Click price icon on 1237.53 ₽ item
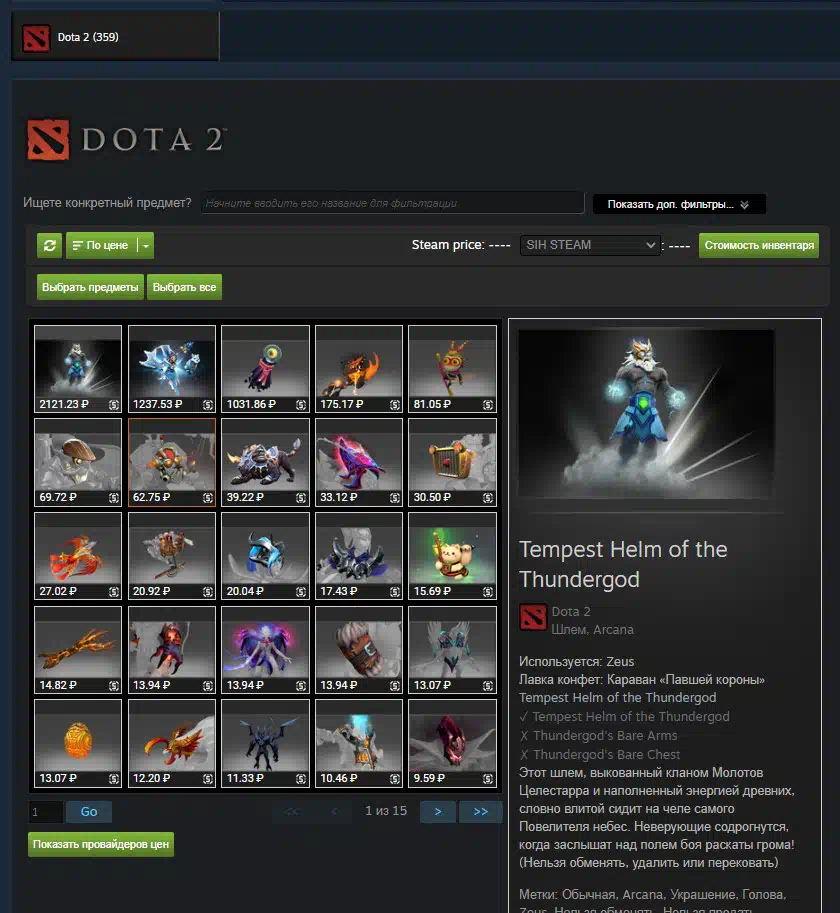Image resolution: width=840 pixels, height=913 pixels. click(x=208, y=405)
